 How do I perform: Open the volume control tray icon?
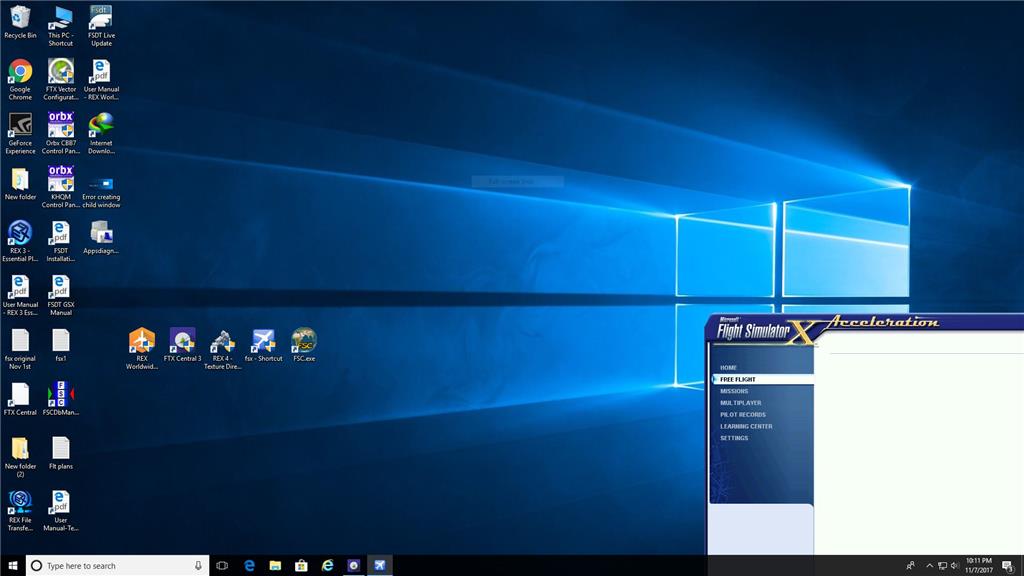[954, 566]
